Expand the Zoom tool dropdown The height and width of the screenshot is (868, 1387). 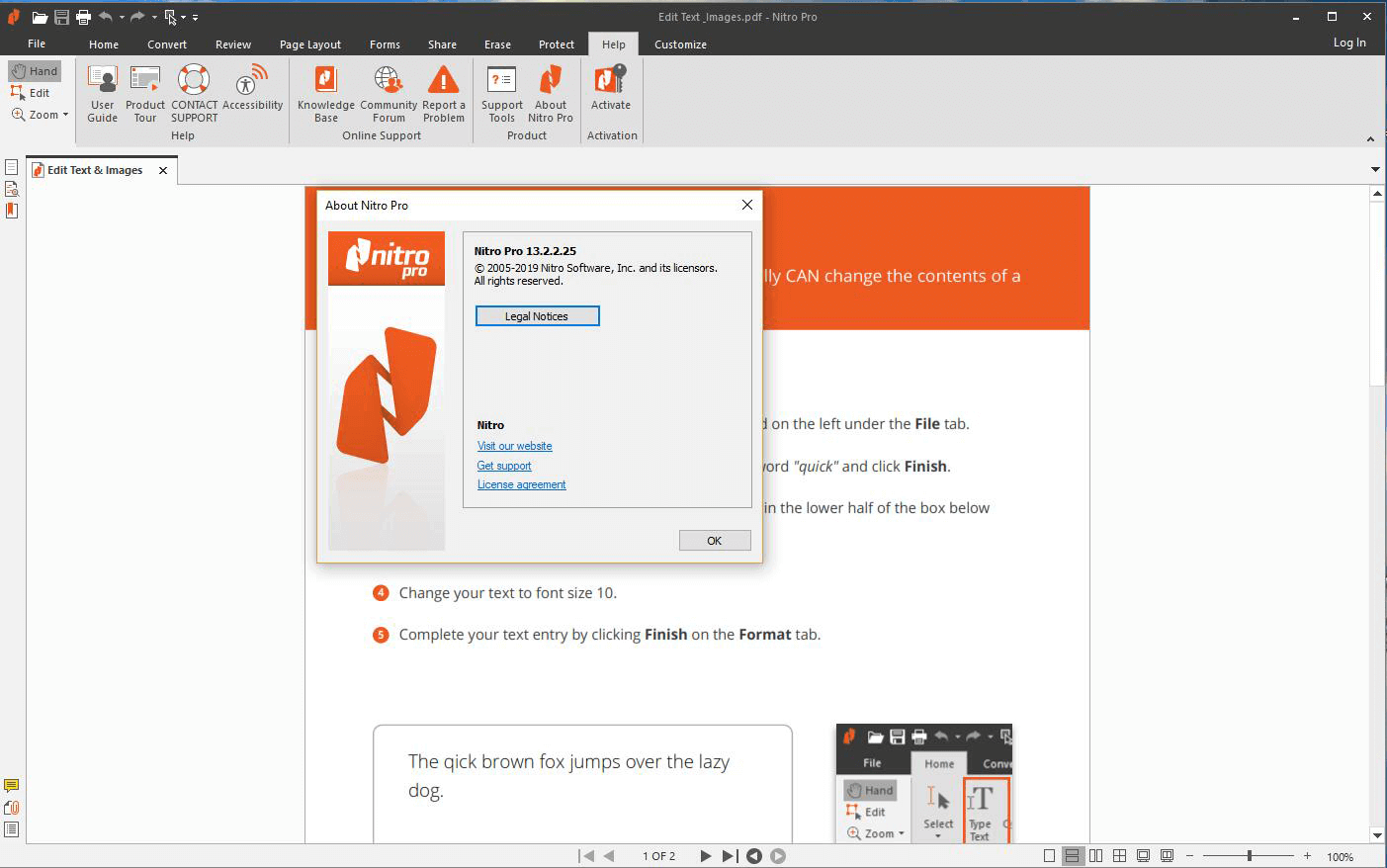pyautogui.click(x=65, y=115)
